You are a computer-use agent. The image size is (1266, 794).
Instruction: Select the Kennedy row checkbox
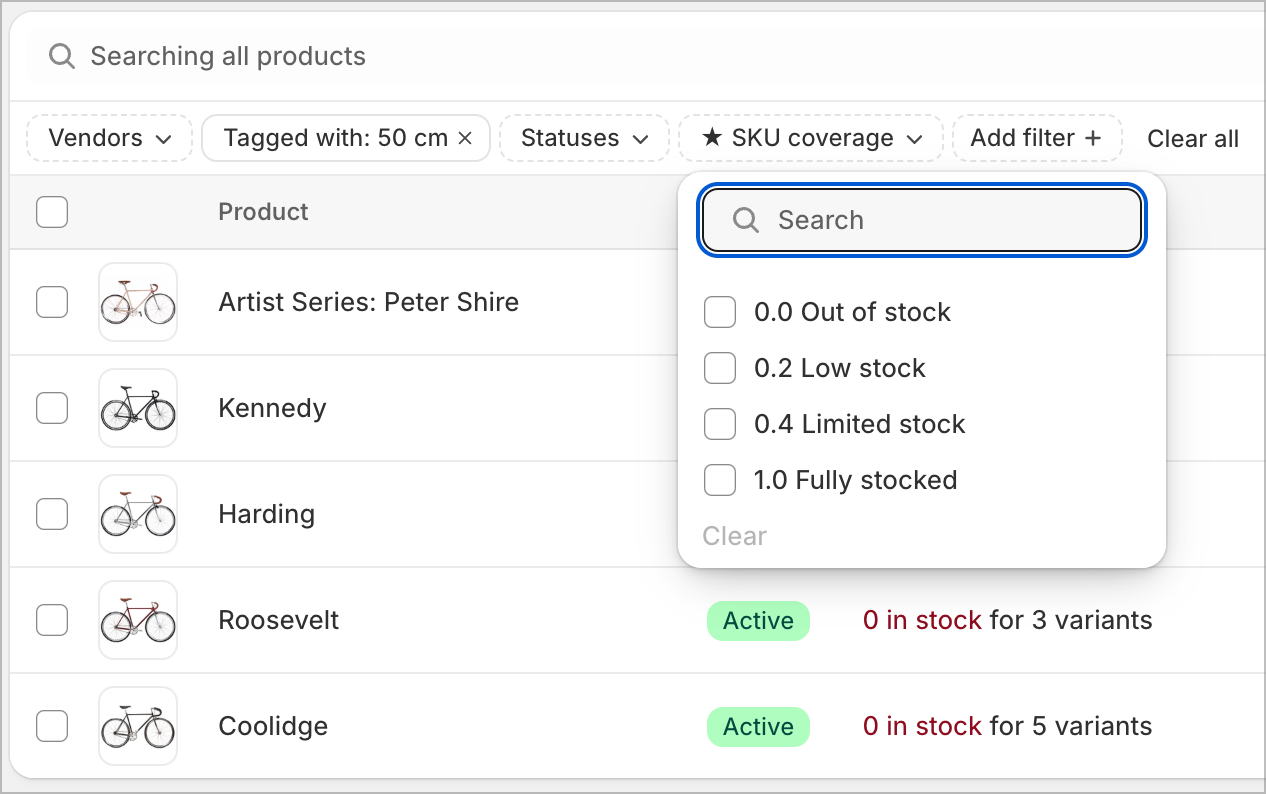52,408
